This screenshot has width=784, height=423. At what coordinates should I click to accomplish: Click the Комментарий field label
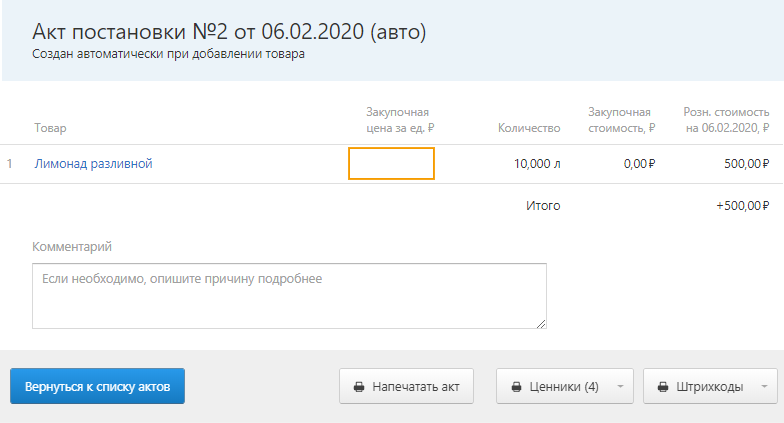point(72,246)
